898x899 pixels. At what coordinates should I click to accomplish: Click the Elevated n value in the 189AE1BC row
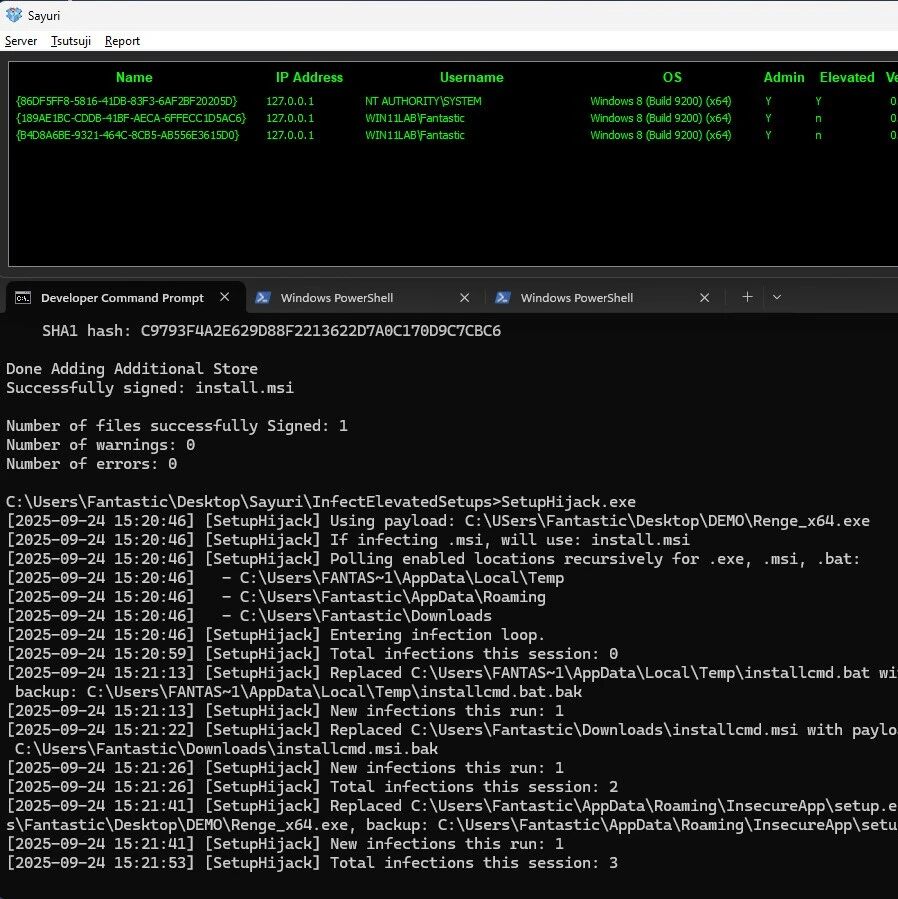coord(818,118)
